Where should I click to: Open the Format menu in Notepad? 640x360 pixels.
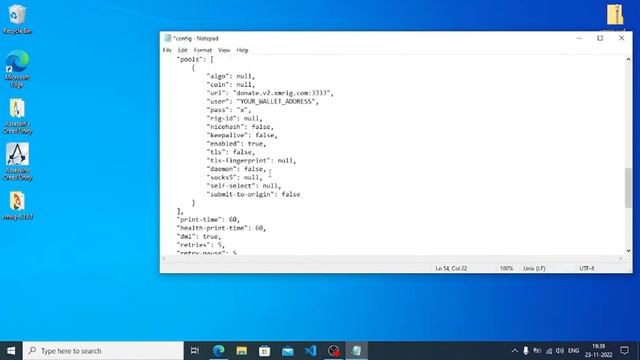[203, 50]
